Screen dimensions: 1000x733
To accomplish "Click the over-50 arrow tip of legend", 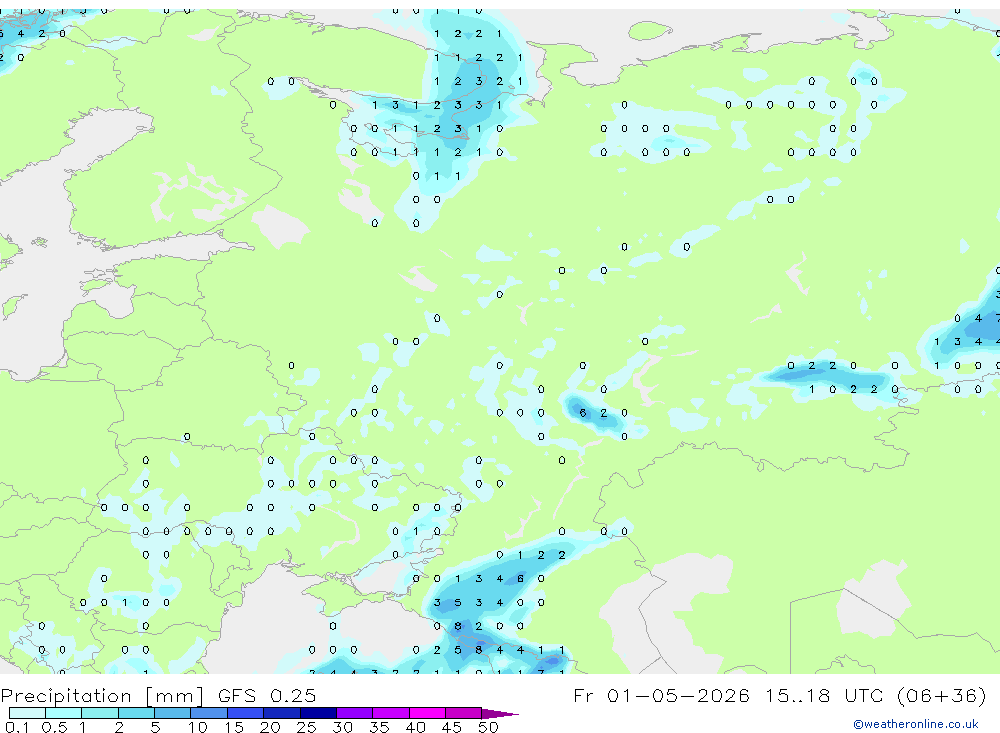I will tap(500, 714).
